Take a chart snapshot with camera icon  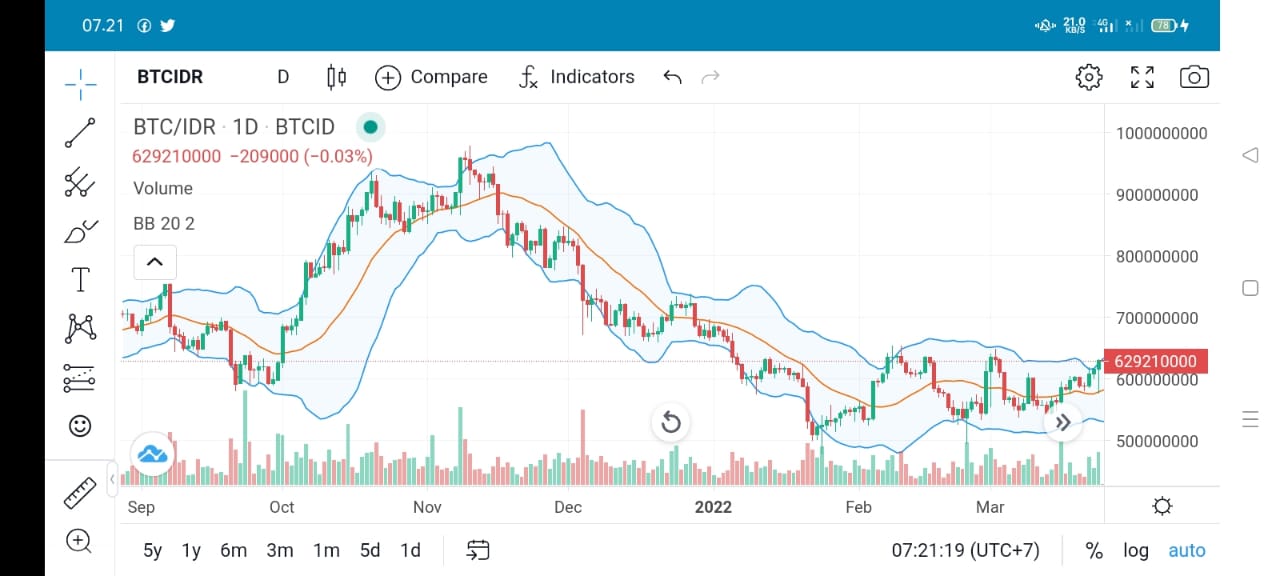click(x=1194, y=77)
